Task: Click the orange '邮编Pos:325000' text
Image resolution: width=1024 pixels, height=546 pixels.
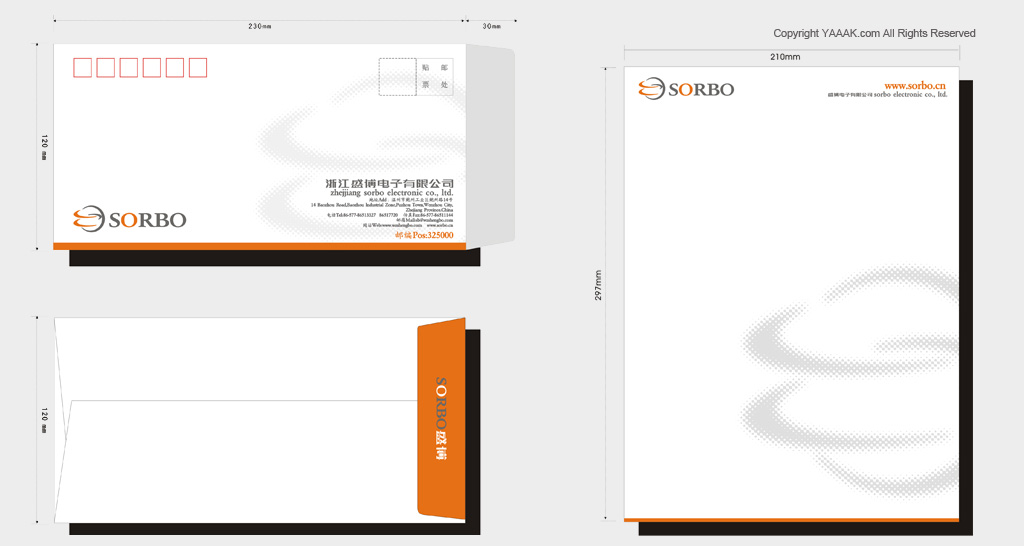Action: [x=424, y=235]
